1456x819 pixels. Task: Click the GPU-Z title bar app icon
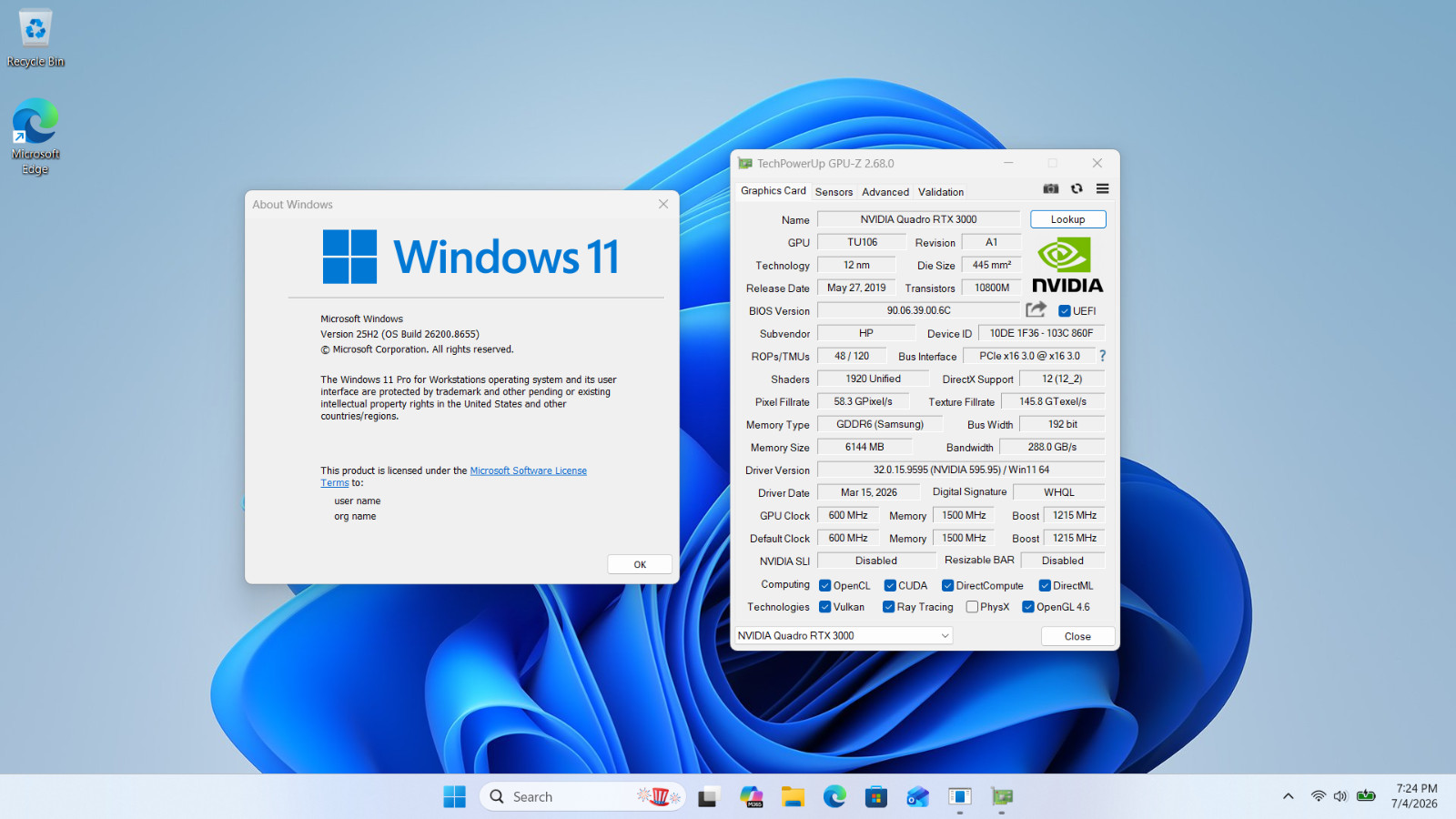pyautogui.click(x=745, y=164)
